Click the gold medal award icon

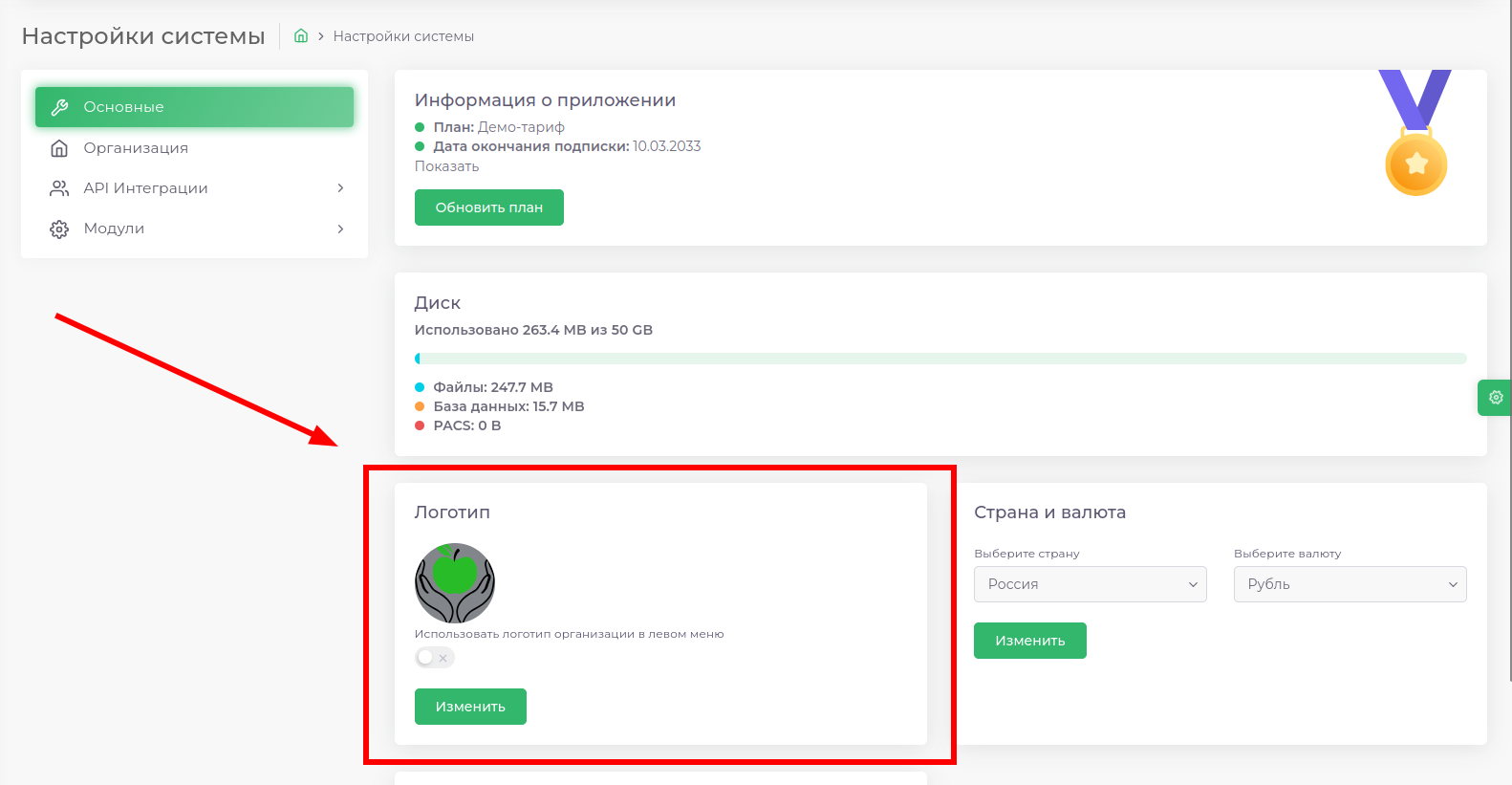point(1415,134)
